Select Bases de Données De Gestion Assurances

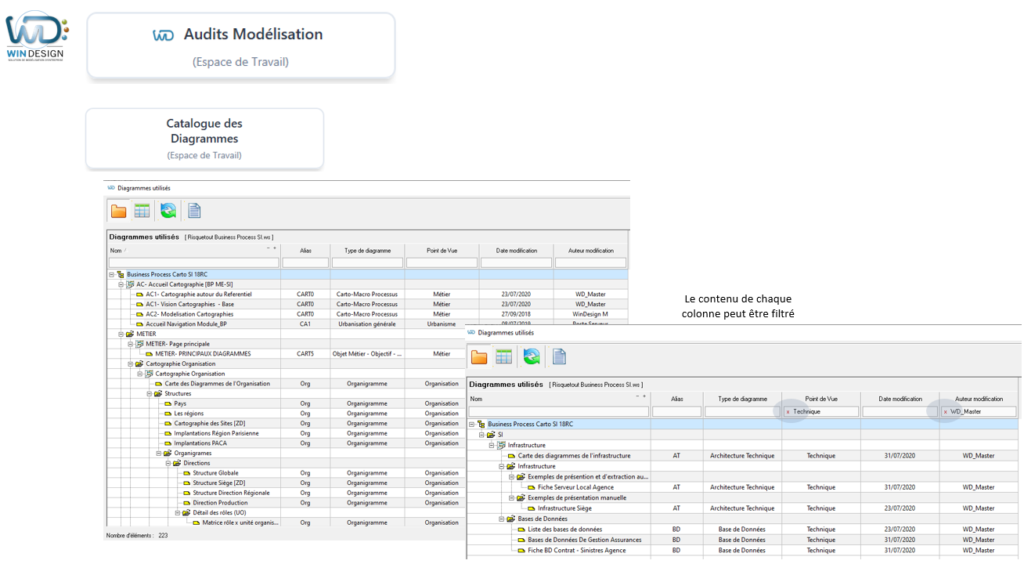(x=584, y=540)
